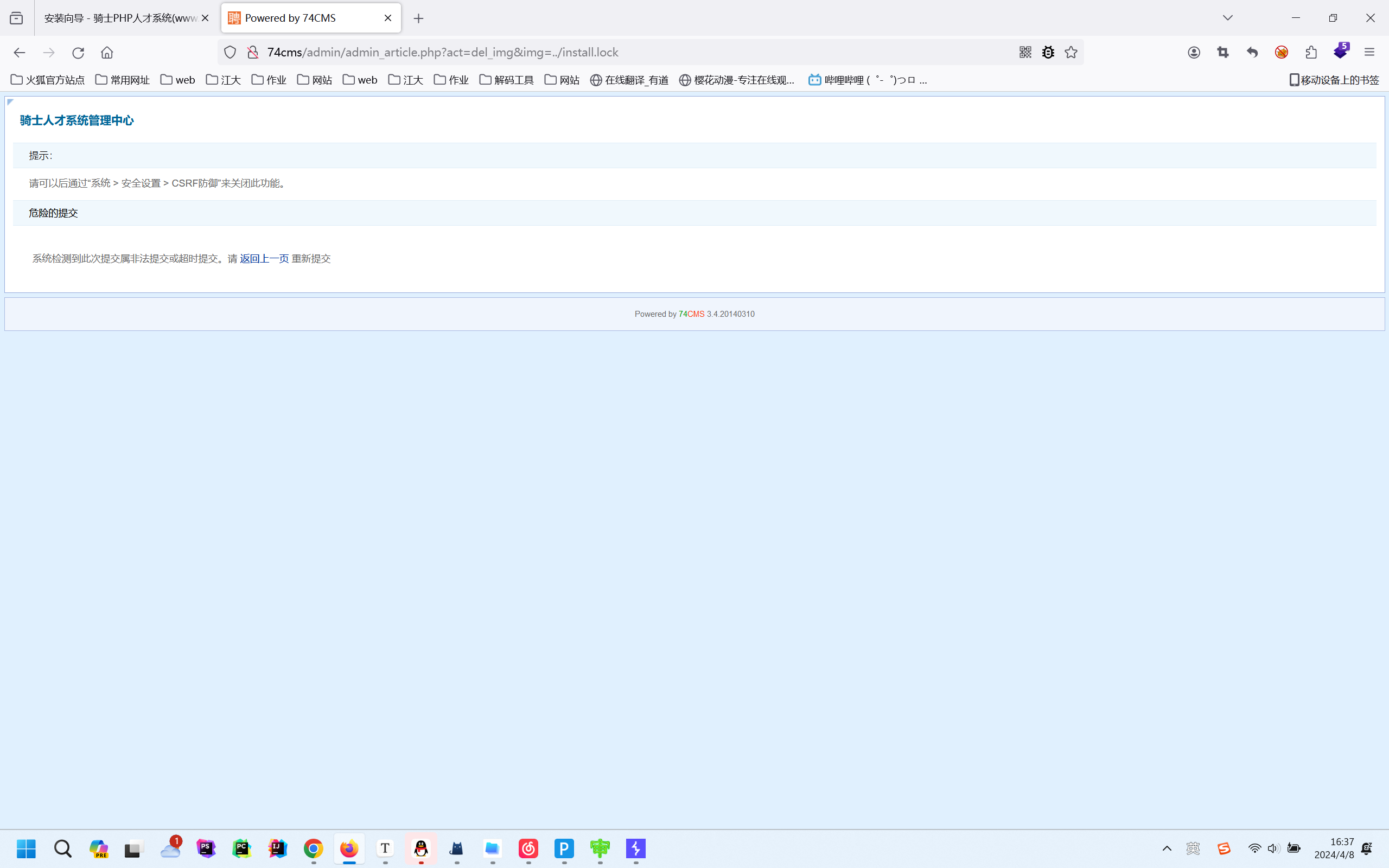Reload the current page
The height and width of the screenshot is (868, 1389).
pyautogui.click(x=78, y=52)
